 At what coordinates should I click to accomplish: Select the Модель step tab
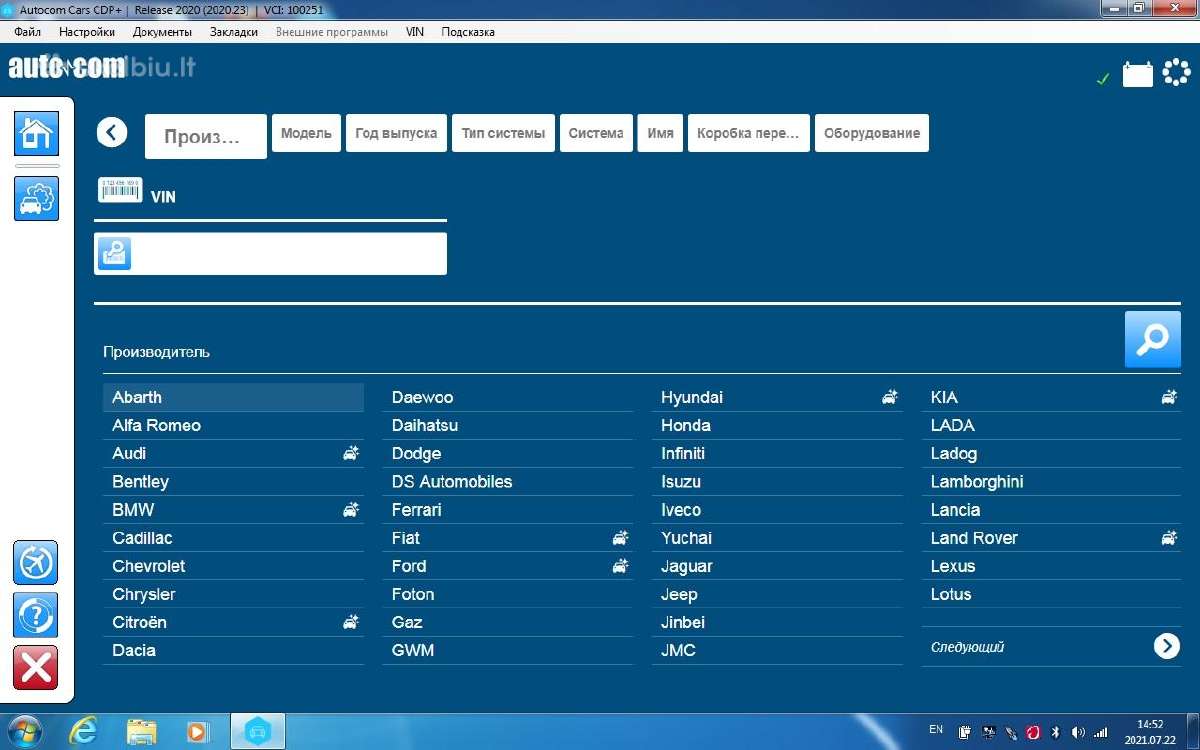click(x=306, y=133)
